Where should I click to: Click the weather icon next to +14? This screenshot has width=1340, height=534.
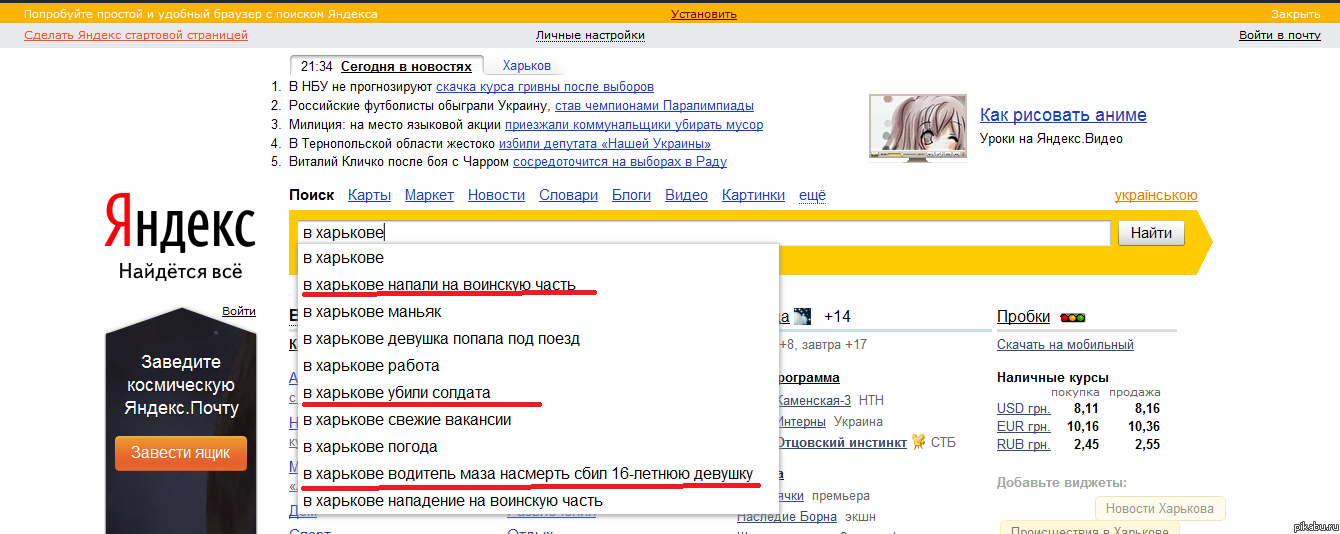coord(803,316)
